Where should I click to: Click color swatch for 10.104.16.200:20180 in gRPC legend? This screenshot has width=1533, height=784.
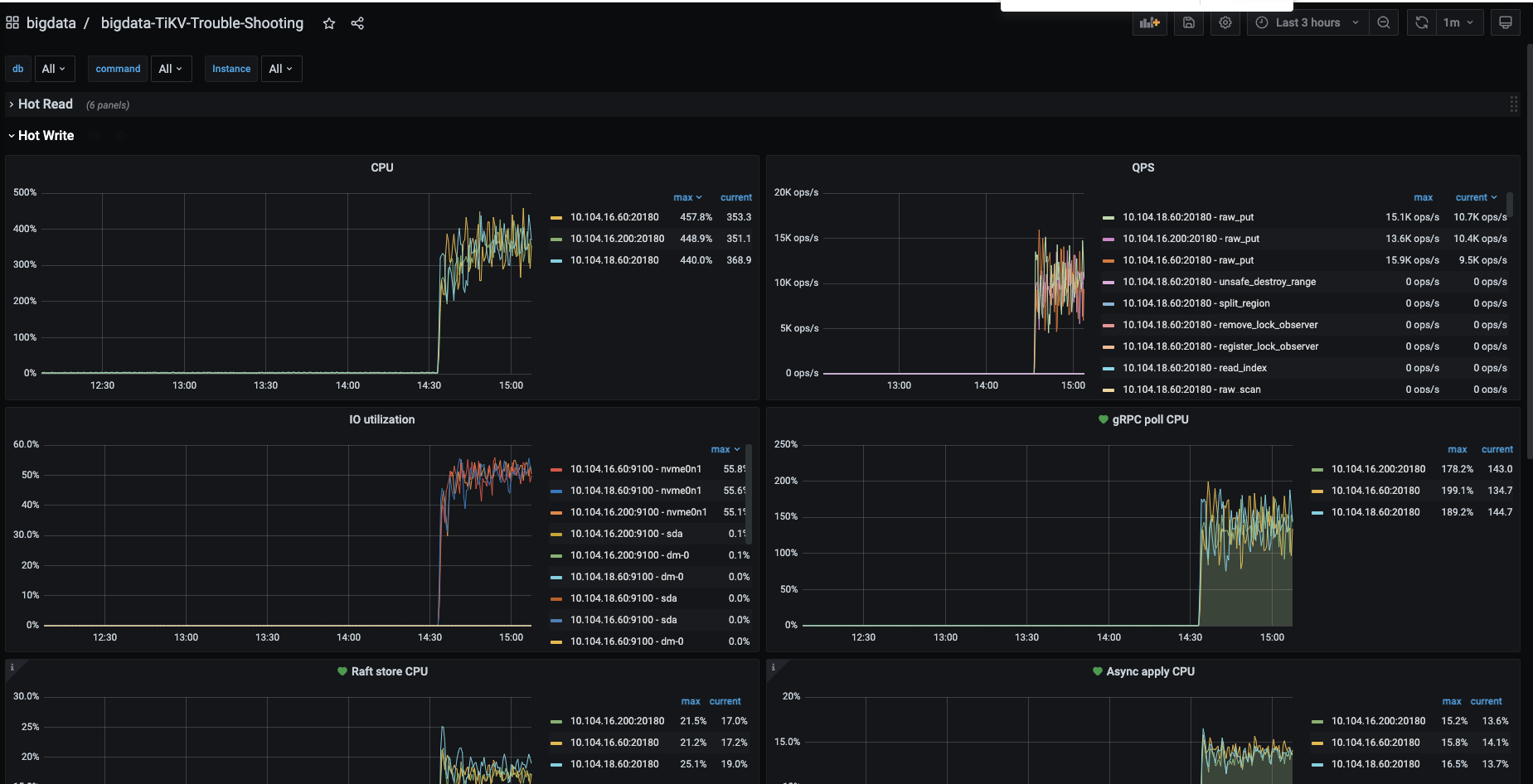(x=1317, y=470)
